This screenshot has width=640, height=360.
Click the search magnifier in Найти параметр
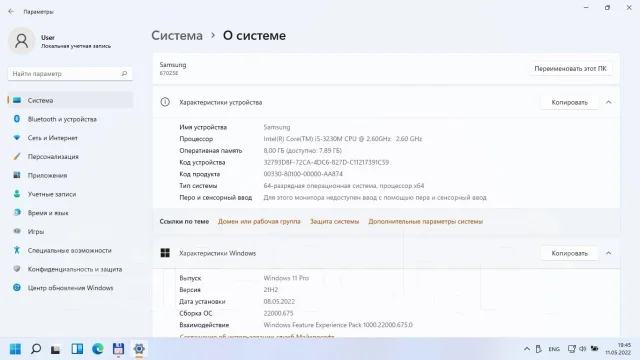click(x=124, y=73)
